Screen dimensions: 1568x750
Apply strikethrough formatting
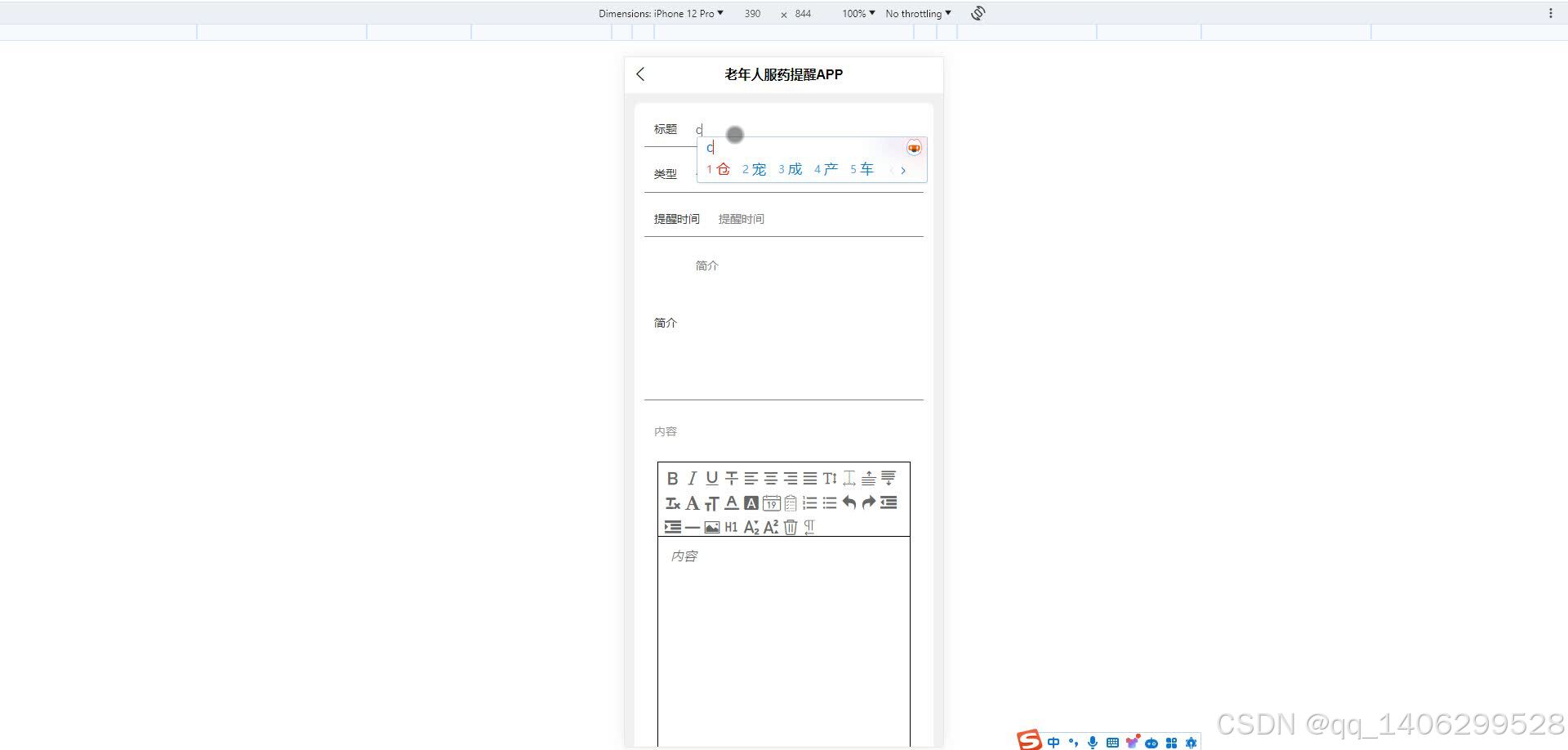pos(731,479)
